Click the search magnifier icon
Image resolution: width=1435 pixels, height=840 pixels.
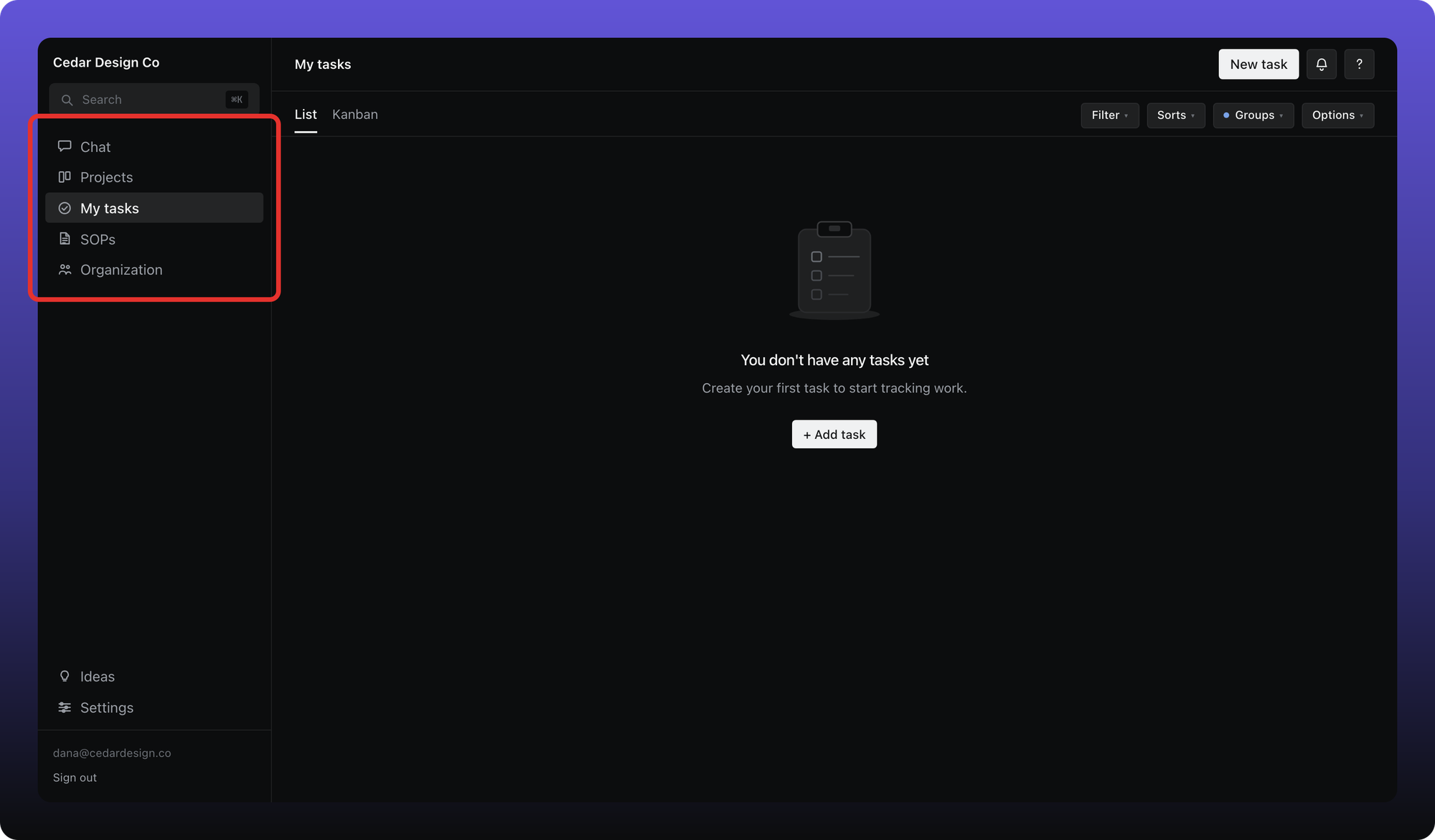(67, 100)
